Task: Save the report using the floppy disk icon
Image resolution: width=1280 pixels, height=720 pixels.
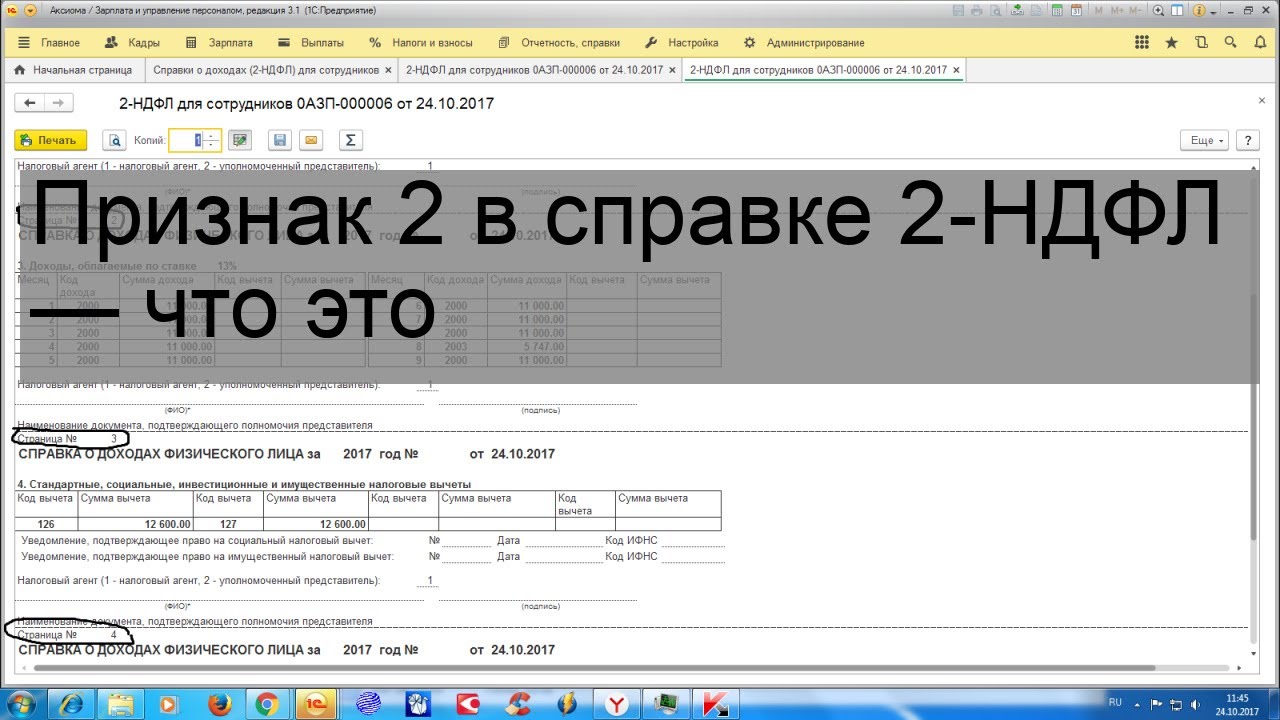Action: pos(280,140)
